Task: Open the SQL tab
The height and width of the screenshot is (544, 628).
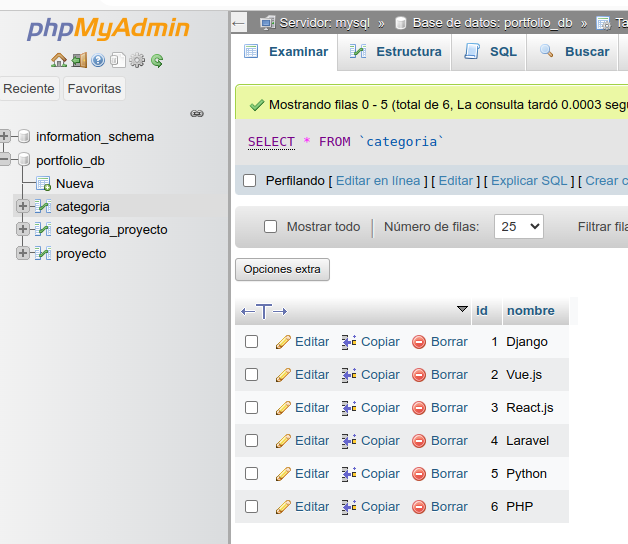Action: click(491, 52)
